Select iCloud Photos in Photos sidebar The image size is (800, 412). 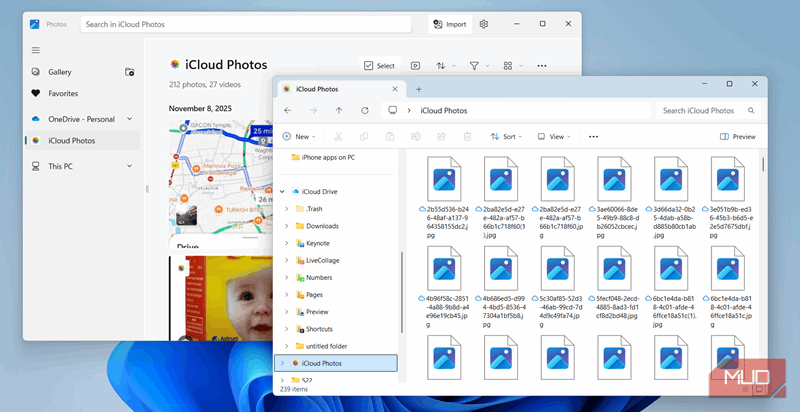coord(82,140)
